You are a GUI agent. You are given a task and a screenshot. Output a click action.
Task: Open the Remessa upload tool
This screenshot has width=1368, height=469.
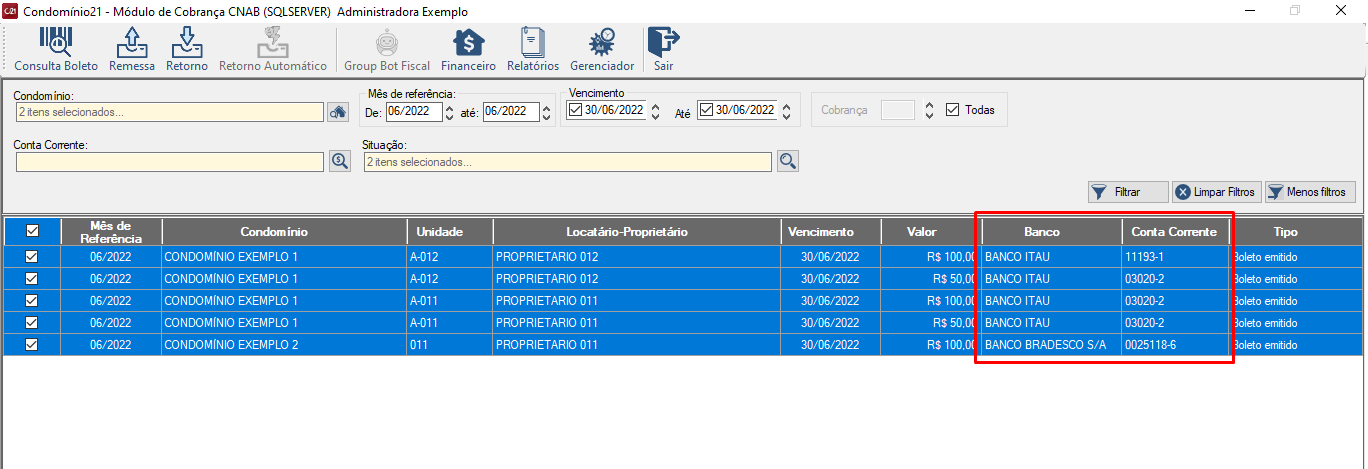tap(132, 49)
